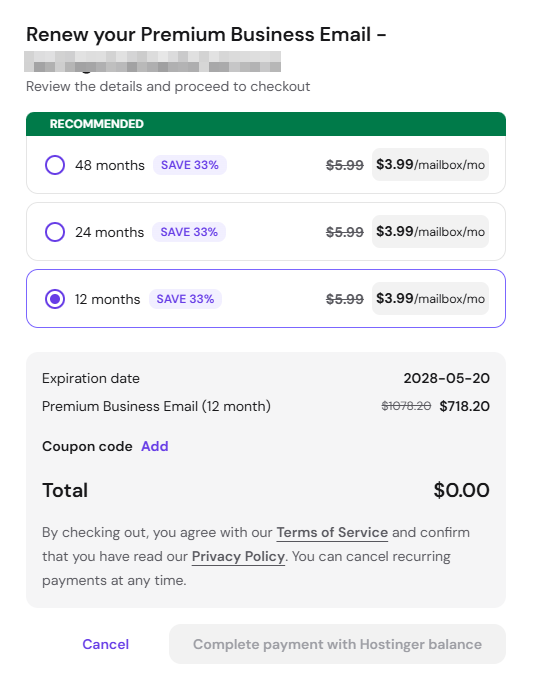538x699 pixels.
Task: Select the 48 months radio button
Action: click(x=55, y=165)
